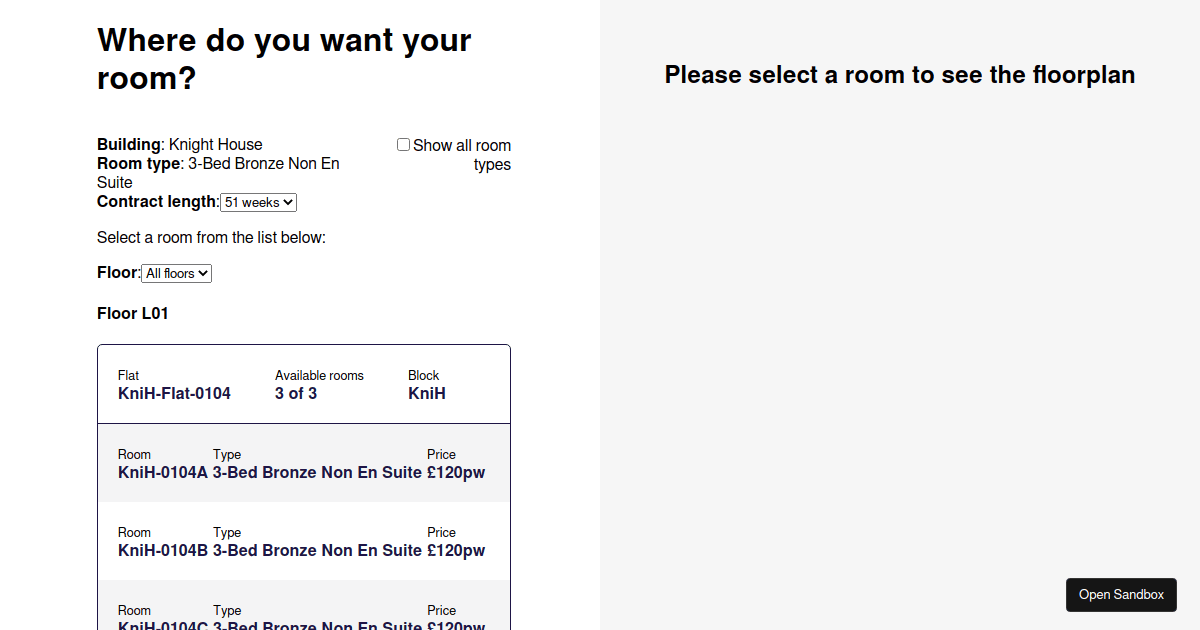Click the room type text for KniH-0104A
The image size is (1200, 630).
[317, 472]
